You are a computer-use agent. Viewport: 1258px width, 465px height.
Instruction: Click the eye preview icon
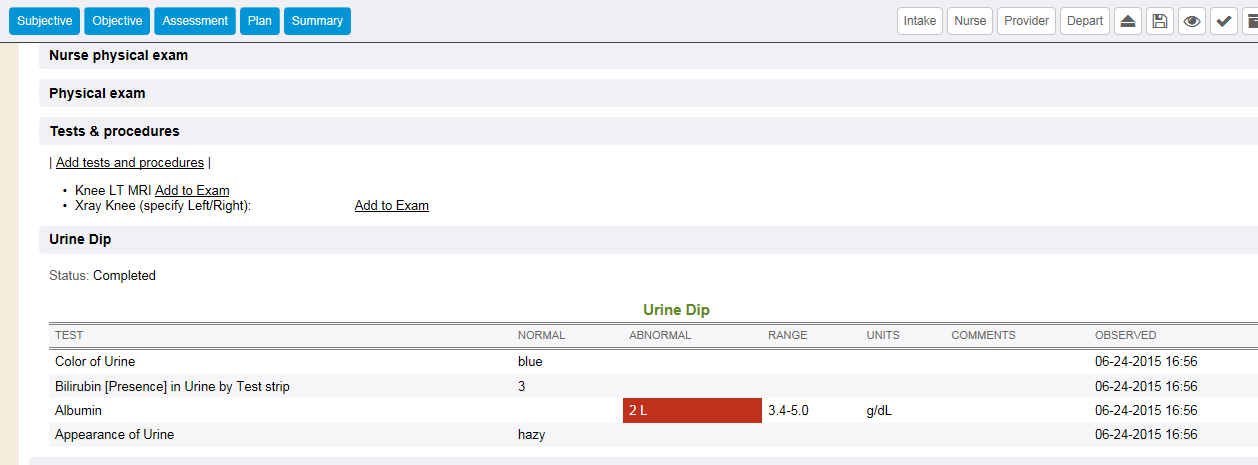pyautogui.click(x=1191, y=21)
